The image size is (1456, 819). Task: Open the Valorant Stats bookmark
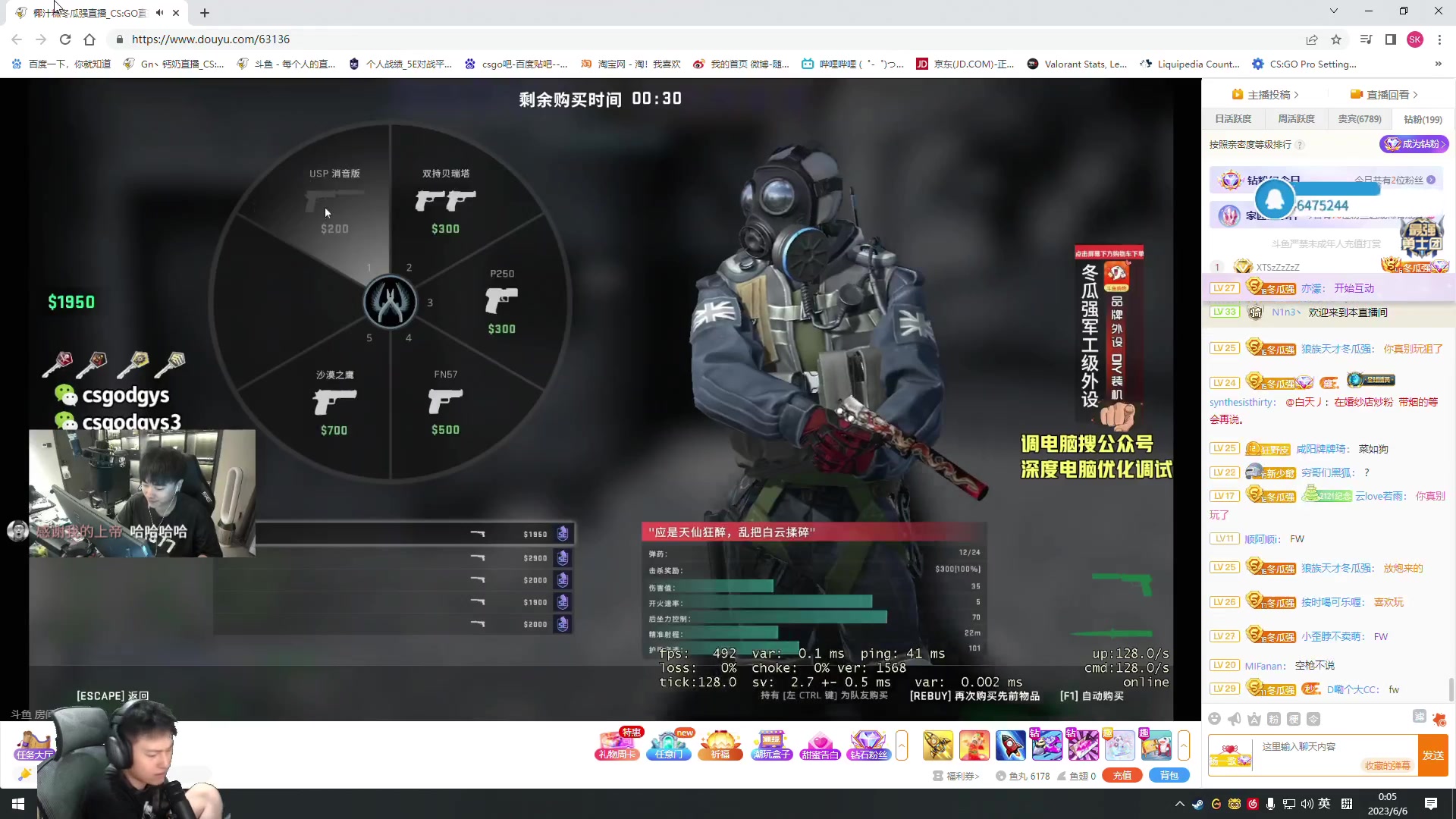[1077, 64]
